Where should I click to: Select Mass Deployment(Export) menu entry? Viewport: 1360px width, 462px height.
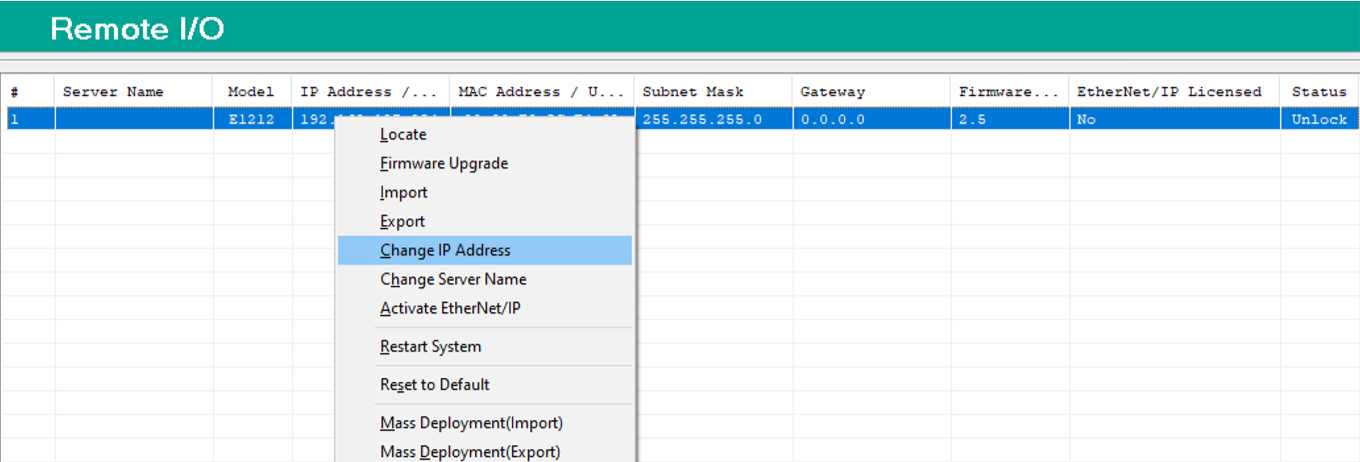(x=470, y=452)
